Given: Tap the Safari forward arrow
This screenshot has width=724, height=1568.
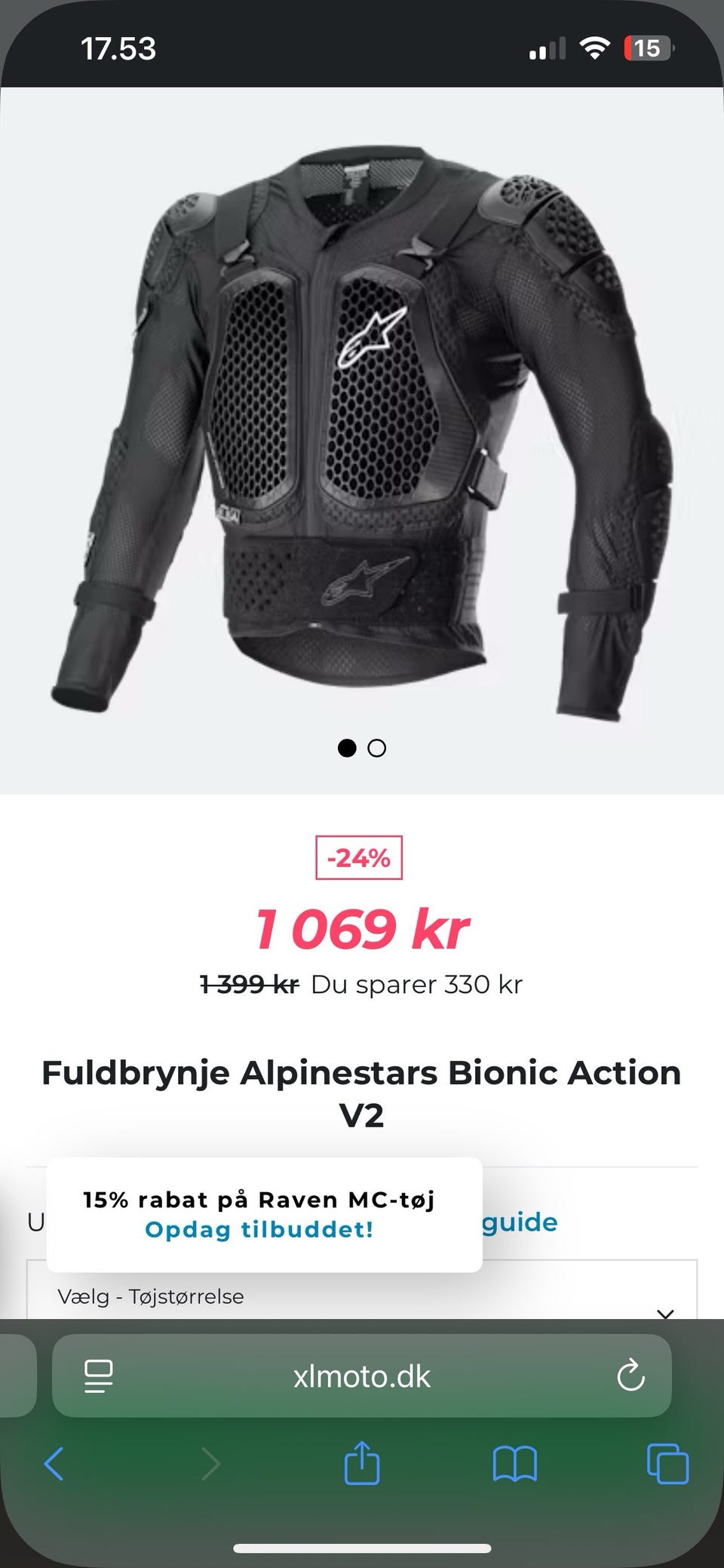Looking at the screenshot, I should pyautogui.click(x=210, y=1465).
